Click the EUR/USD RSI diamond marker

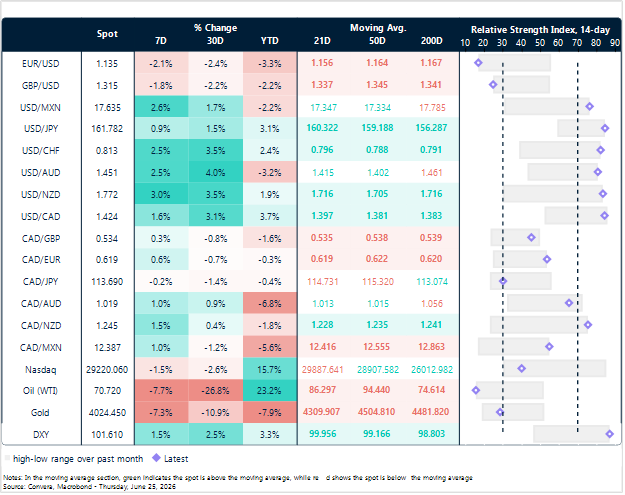coord(478,63)
